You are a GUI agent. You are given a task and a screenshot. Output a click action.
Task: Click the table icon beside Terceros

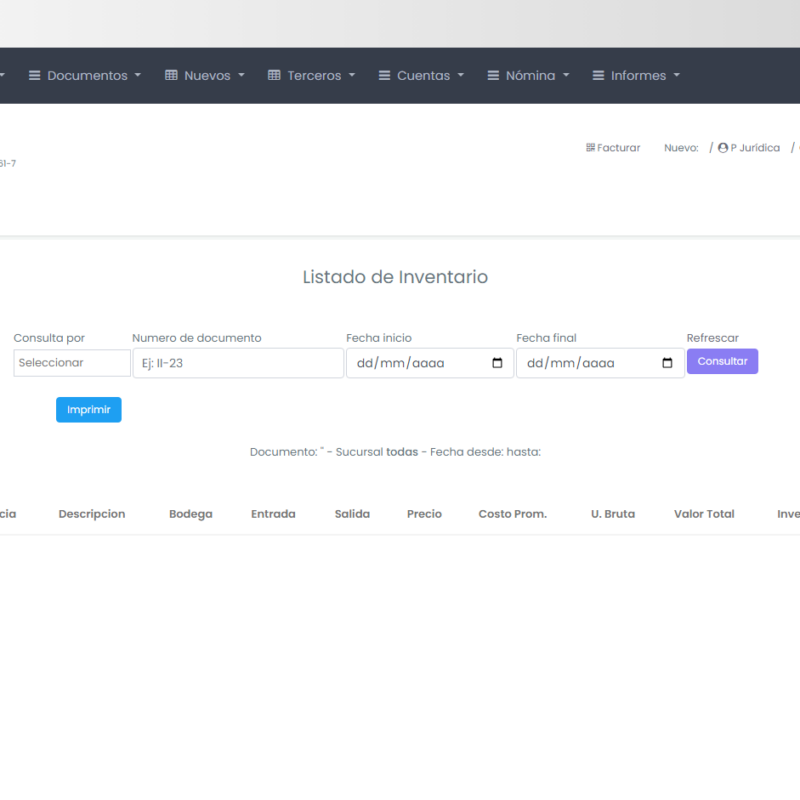click(x=274, y=76)
